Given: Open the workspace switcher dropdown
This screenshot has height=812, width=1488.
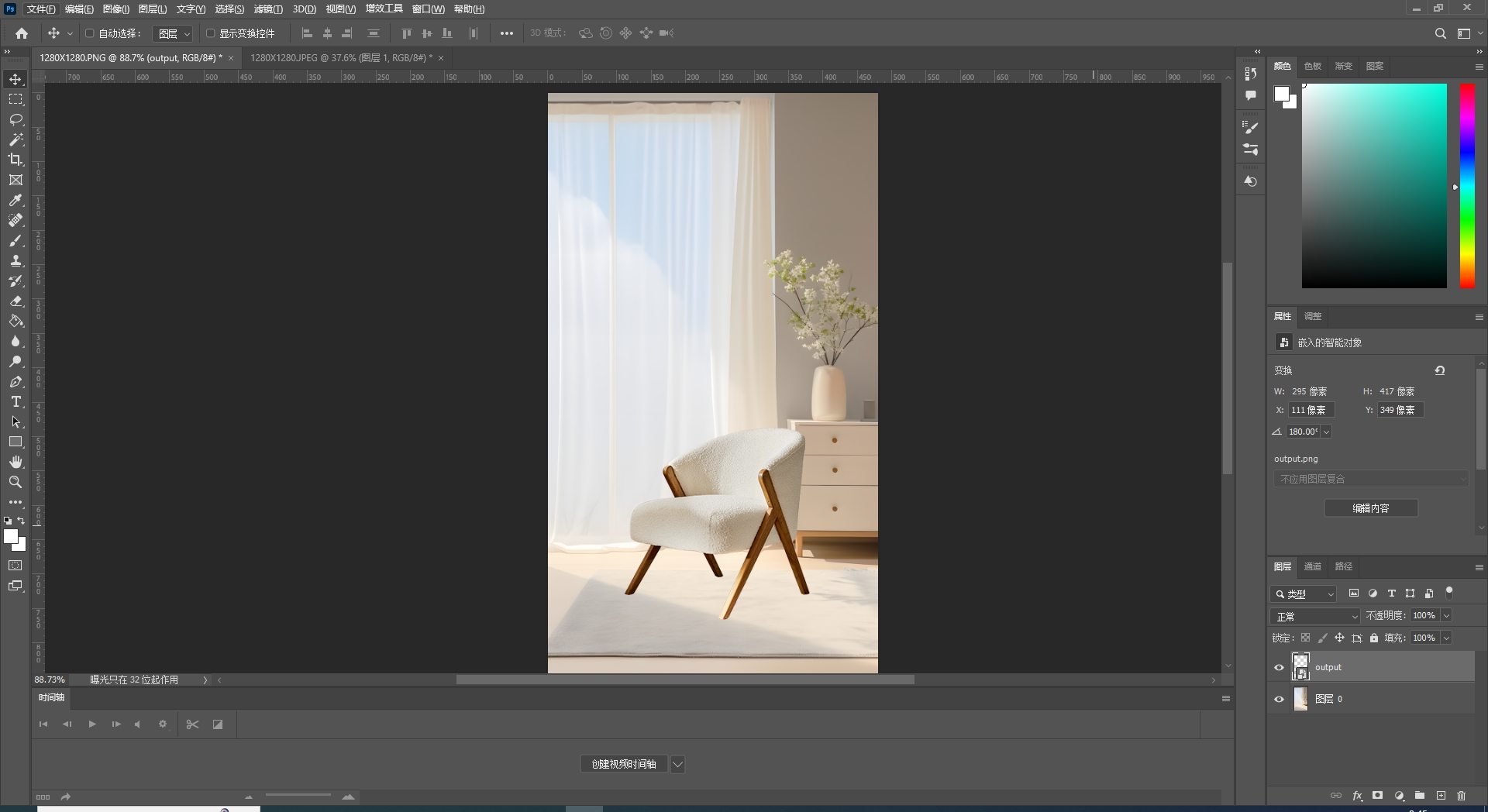Looking at the screenshot, I should [x=1468, y=33].
